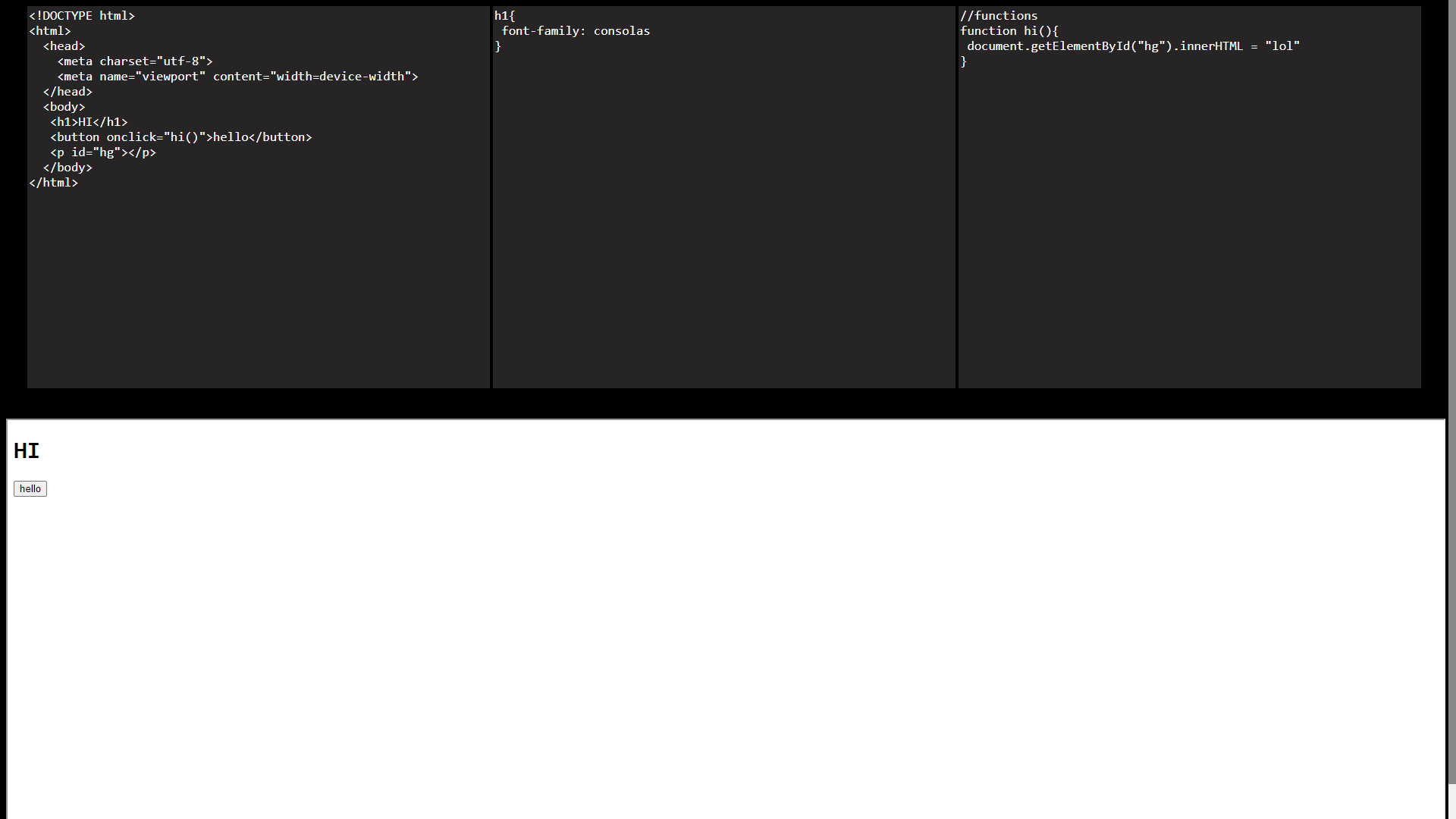1456x819 pixels.
Task: Click the font-family consolas declaration
Action: click(x=576, y=30)
